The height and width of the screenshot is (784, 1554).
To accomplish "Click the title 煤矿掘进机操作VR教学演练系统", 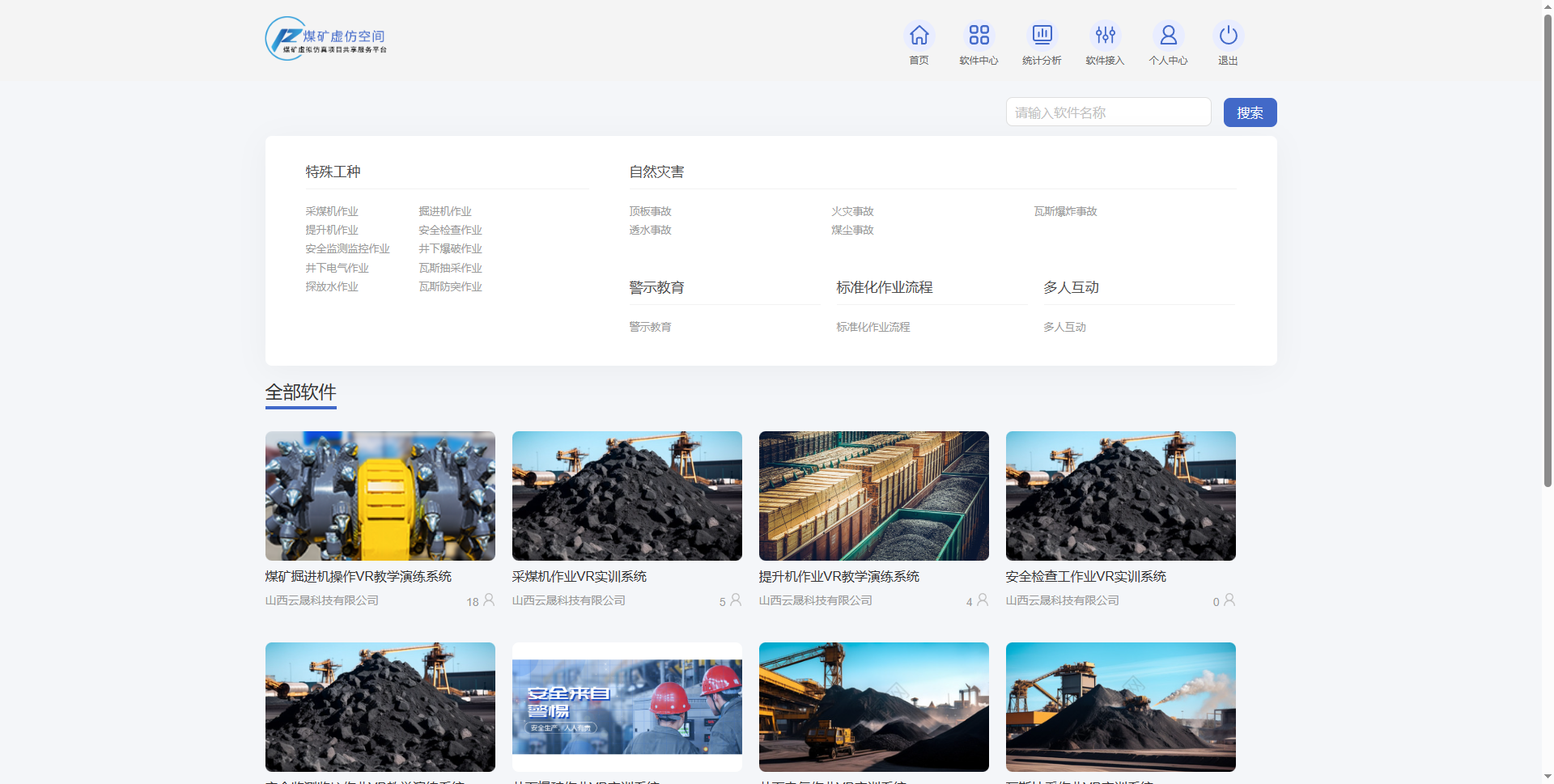I will point(359,576).
